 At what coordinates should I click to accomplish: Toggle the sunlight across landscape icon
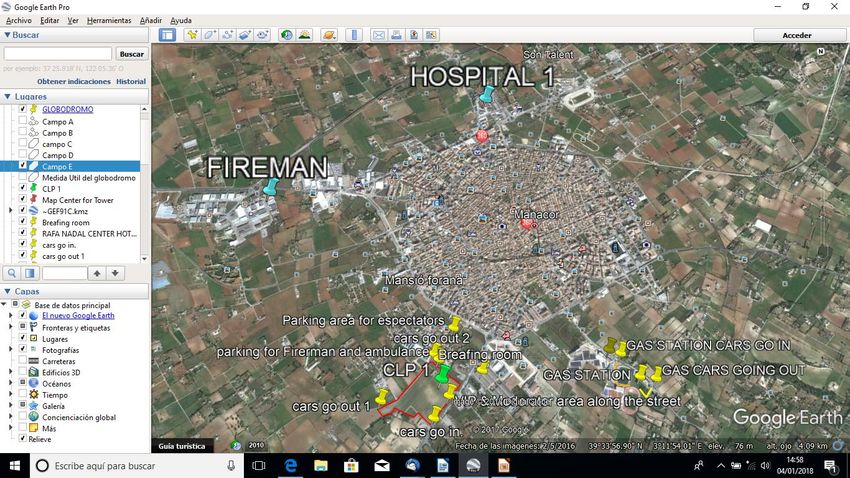tap(305, 35)
